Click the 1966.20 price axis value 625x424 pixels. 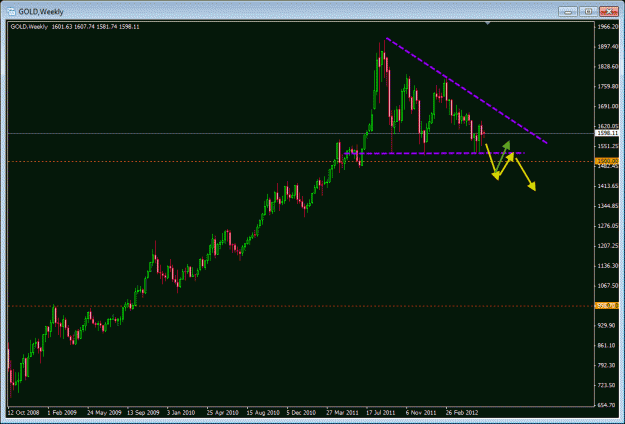click(608, 27)
